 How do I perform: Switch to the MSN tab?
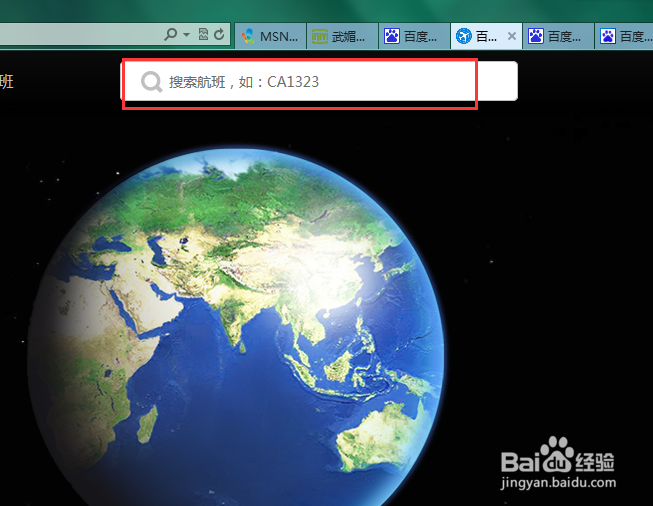271,37
